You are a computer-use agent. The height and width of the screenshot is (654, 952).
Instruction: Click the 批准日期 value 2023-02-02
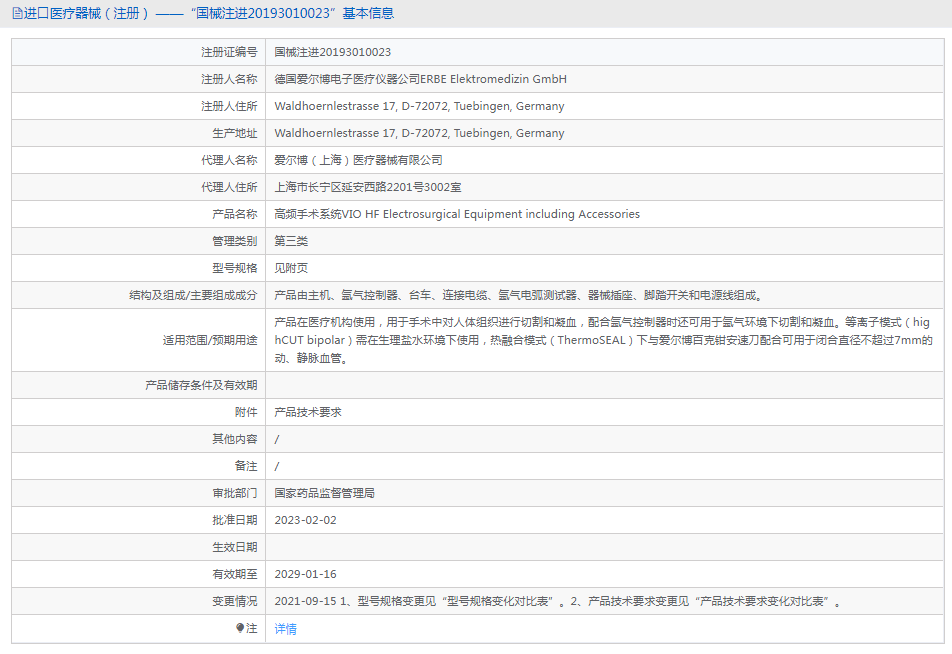305,520
